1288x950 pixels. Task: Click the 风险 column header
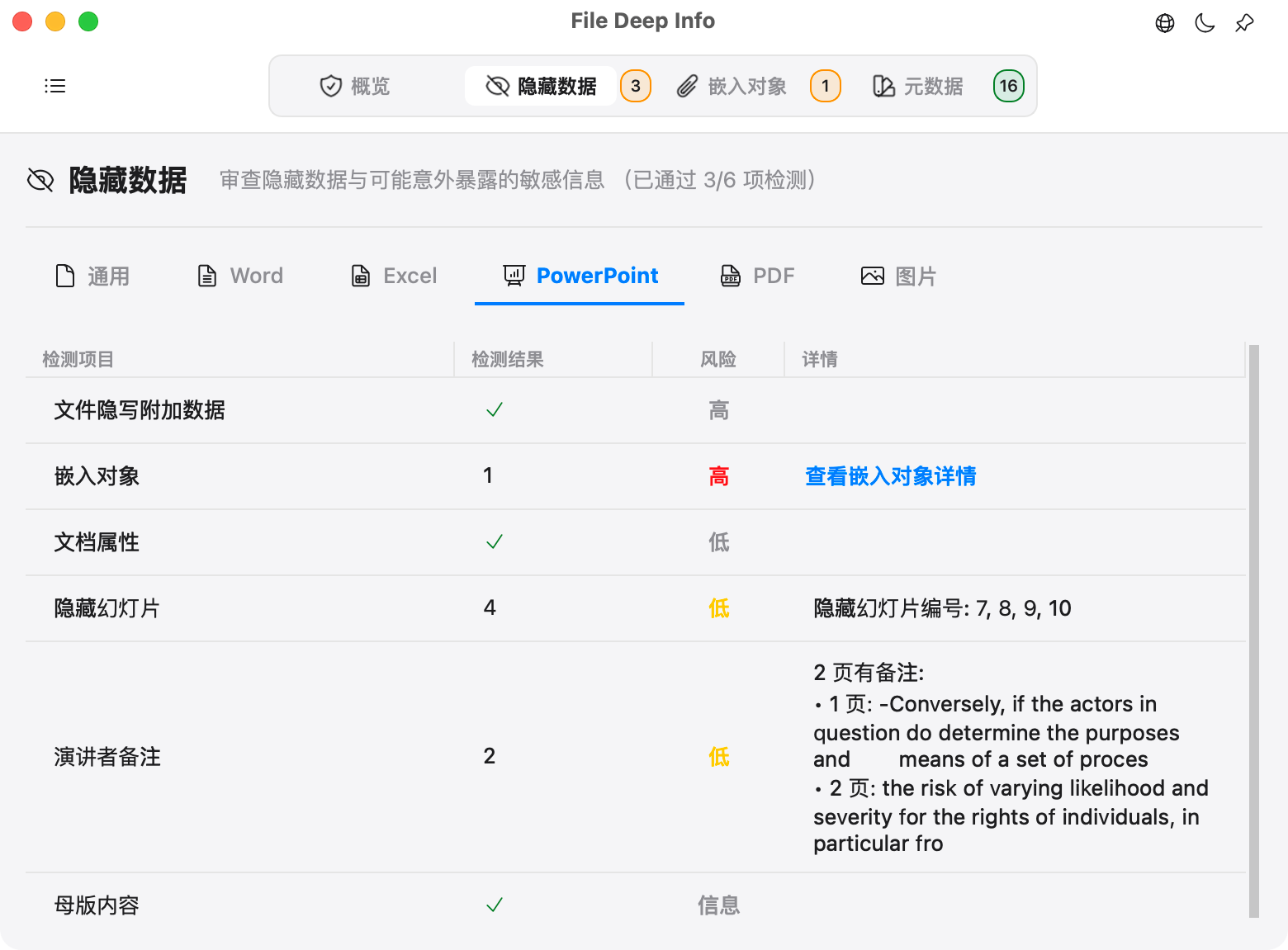(x=718, y=359)
